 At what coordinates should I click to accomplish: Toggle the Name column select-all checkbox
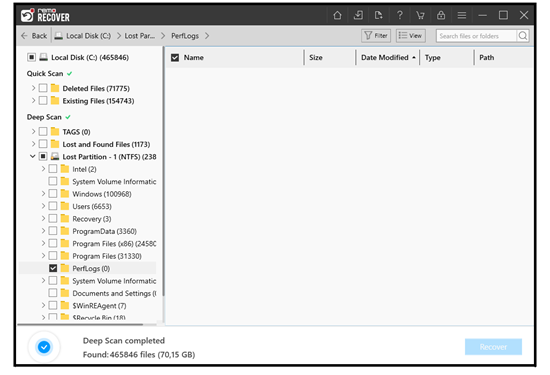click(x=175, y=58)
